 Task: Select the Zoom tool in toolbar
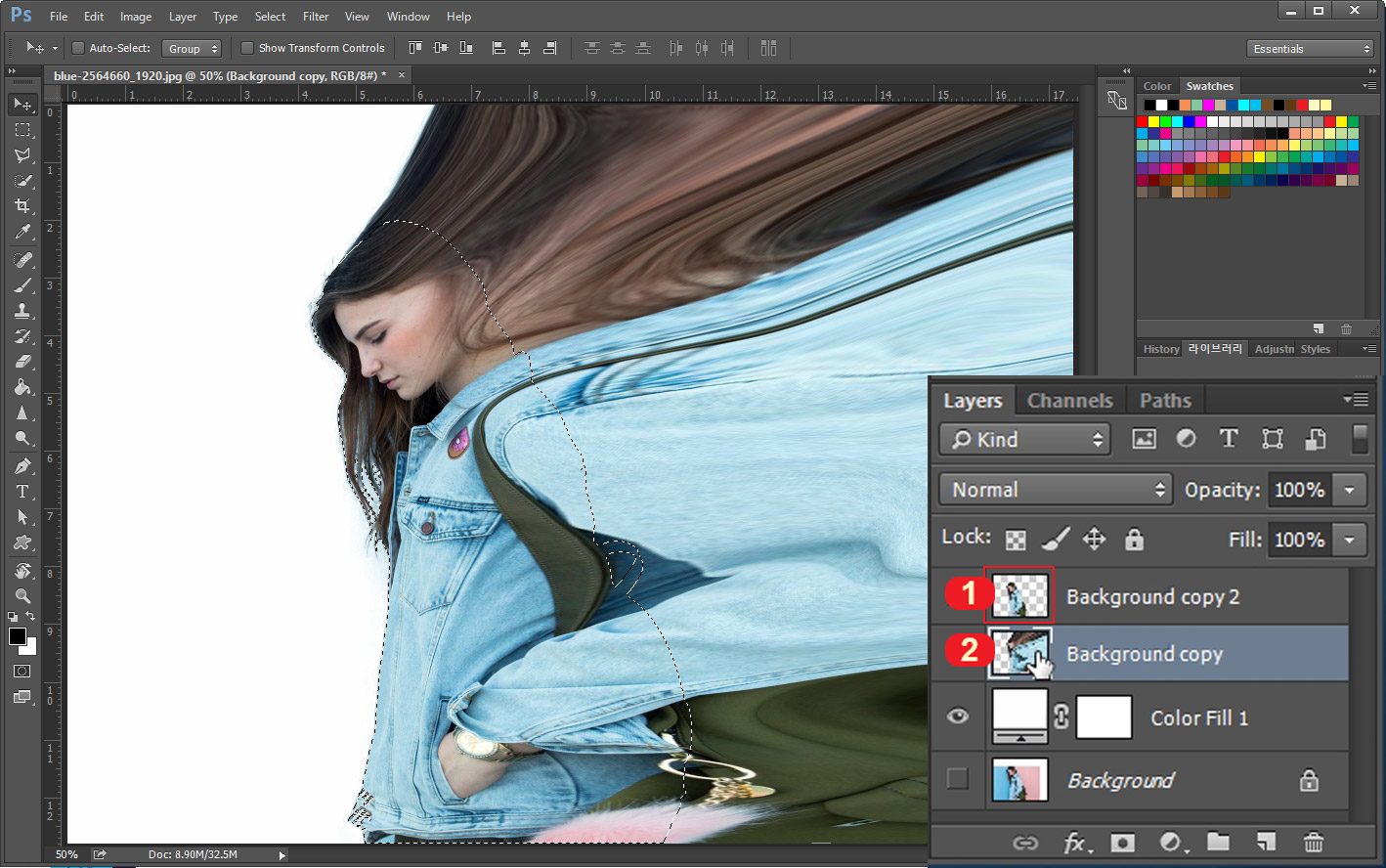click(22, 596)
